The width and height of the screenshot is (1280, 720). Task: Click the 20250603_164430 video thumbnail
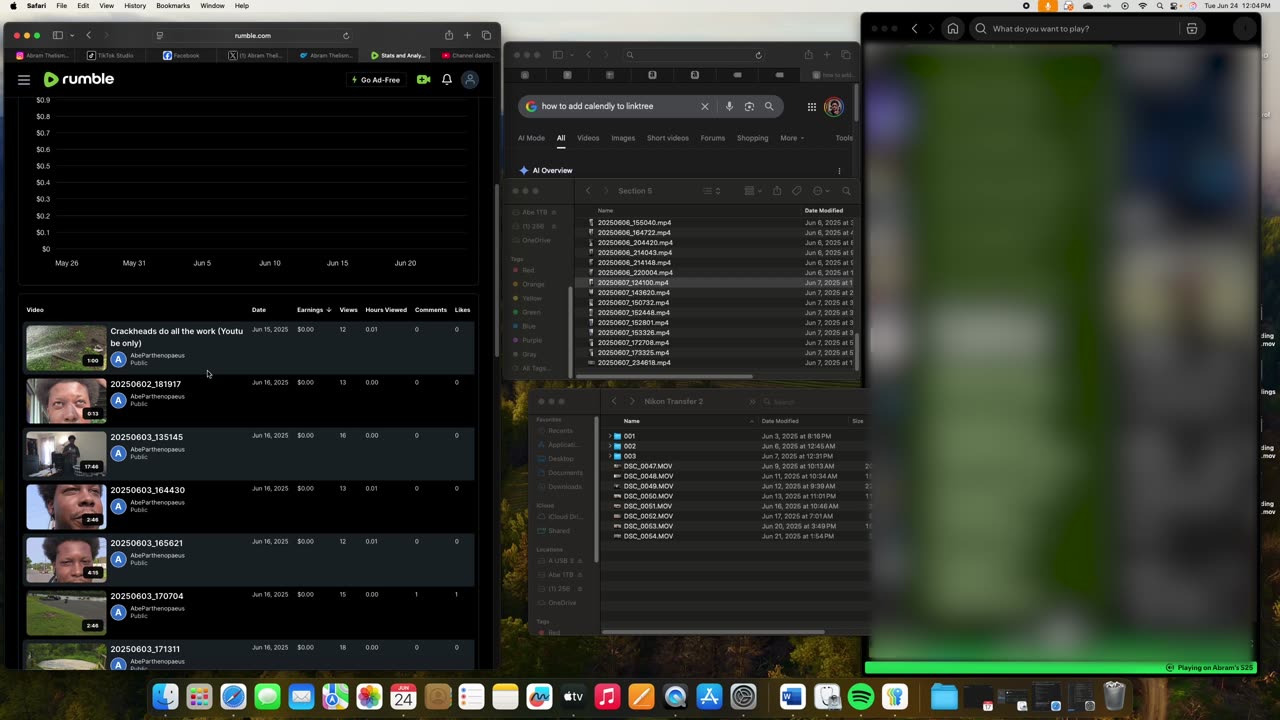[66, 506]
